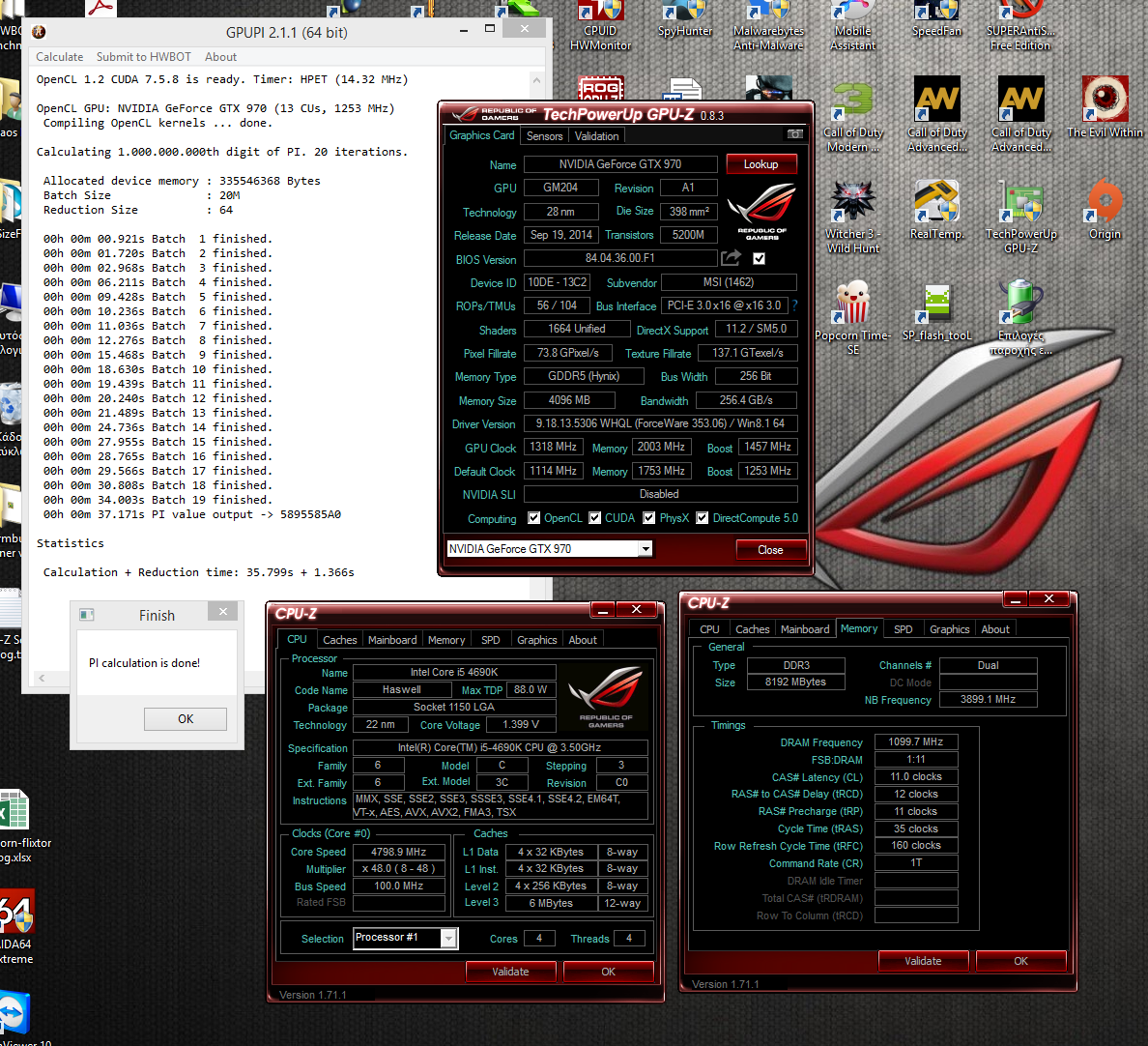Open Mobile Assistant desktop icon
1148x1046 pixels.
pyautogui.click(x=852, y=26)
